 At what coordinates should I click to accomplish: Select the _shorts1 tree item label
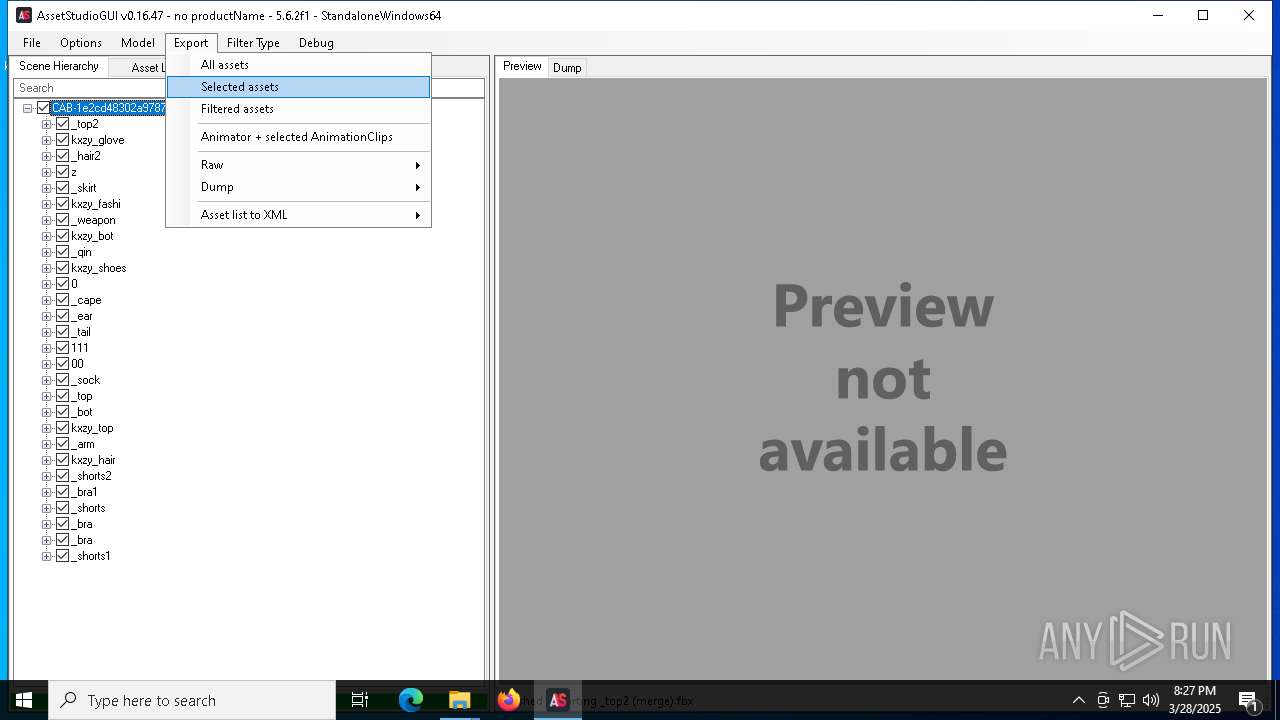(91, 556)
